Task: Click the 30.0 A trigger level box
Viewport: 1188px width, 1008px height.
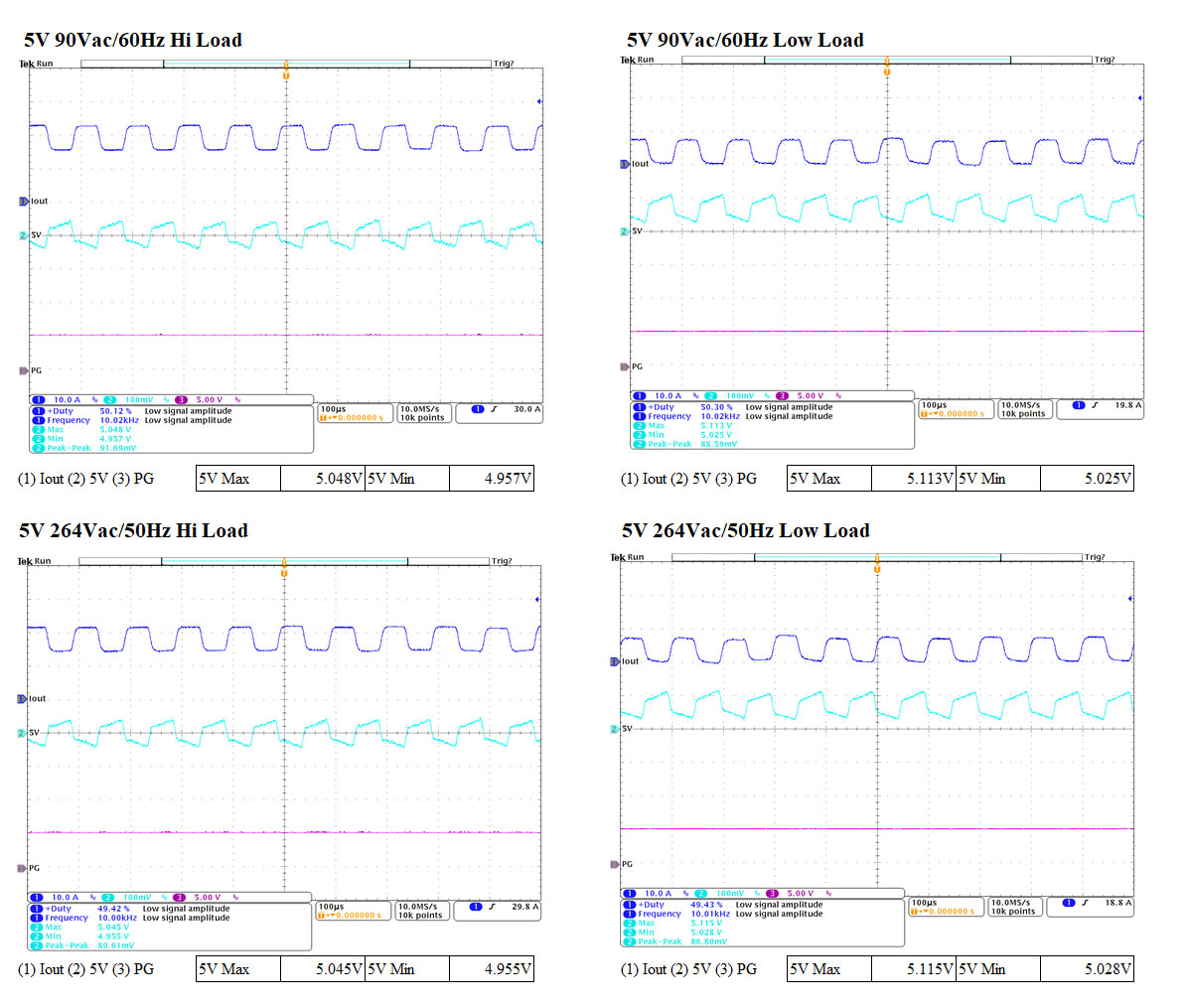Action: pos(500,413)
